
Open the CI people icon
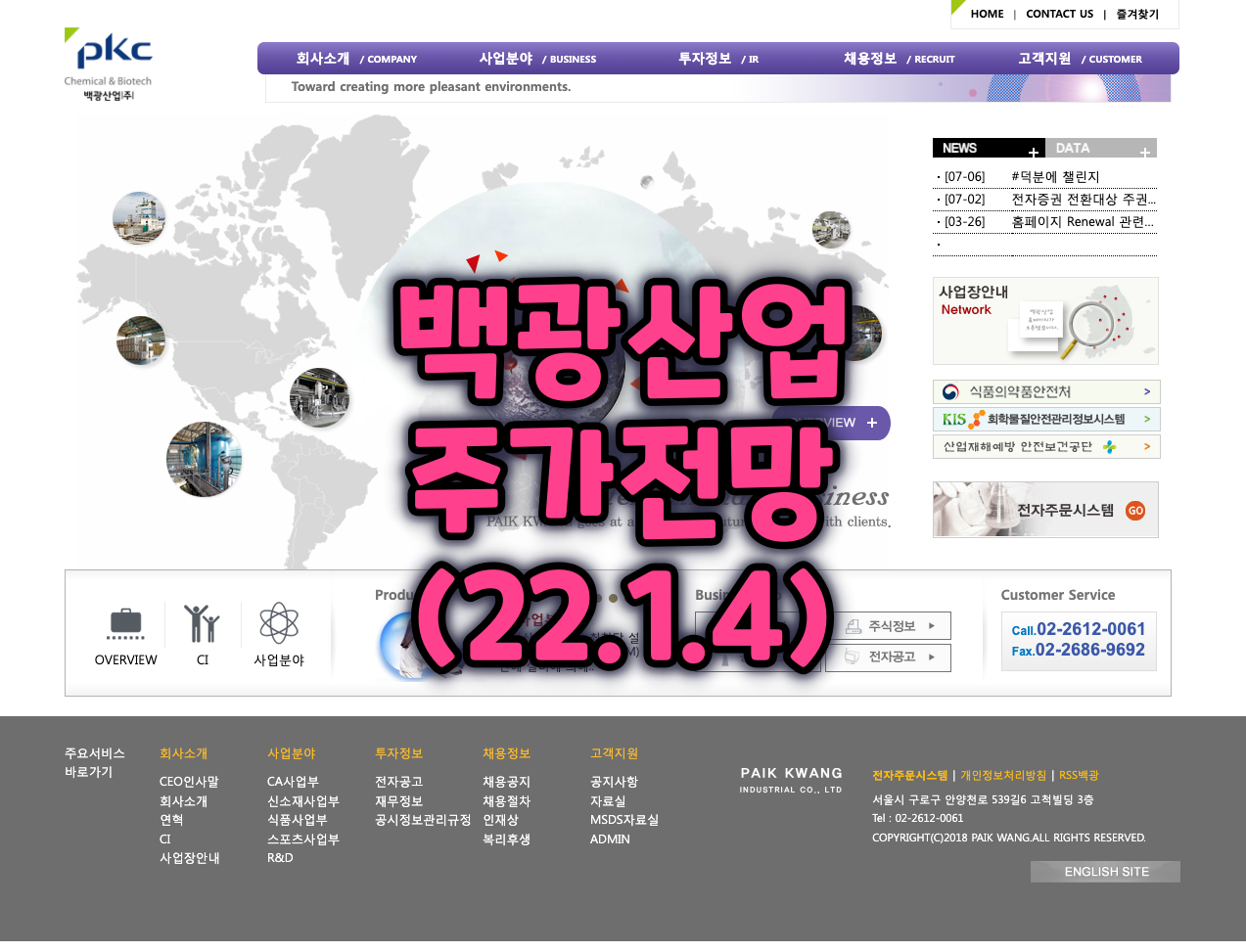pyautogui.click(x=202, y=623)
